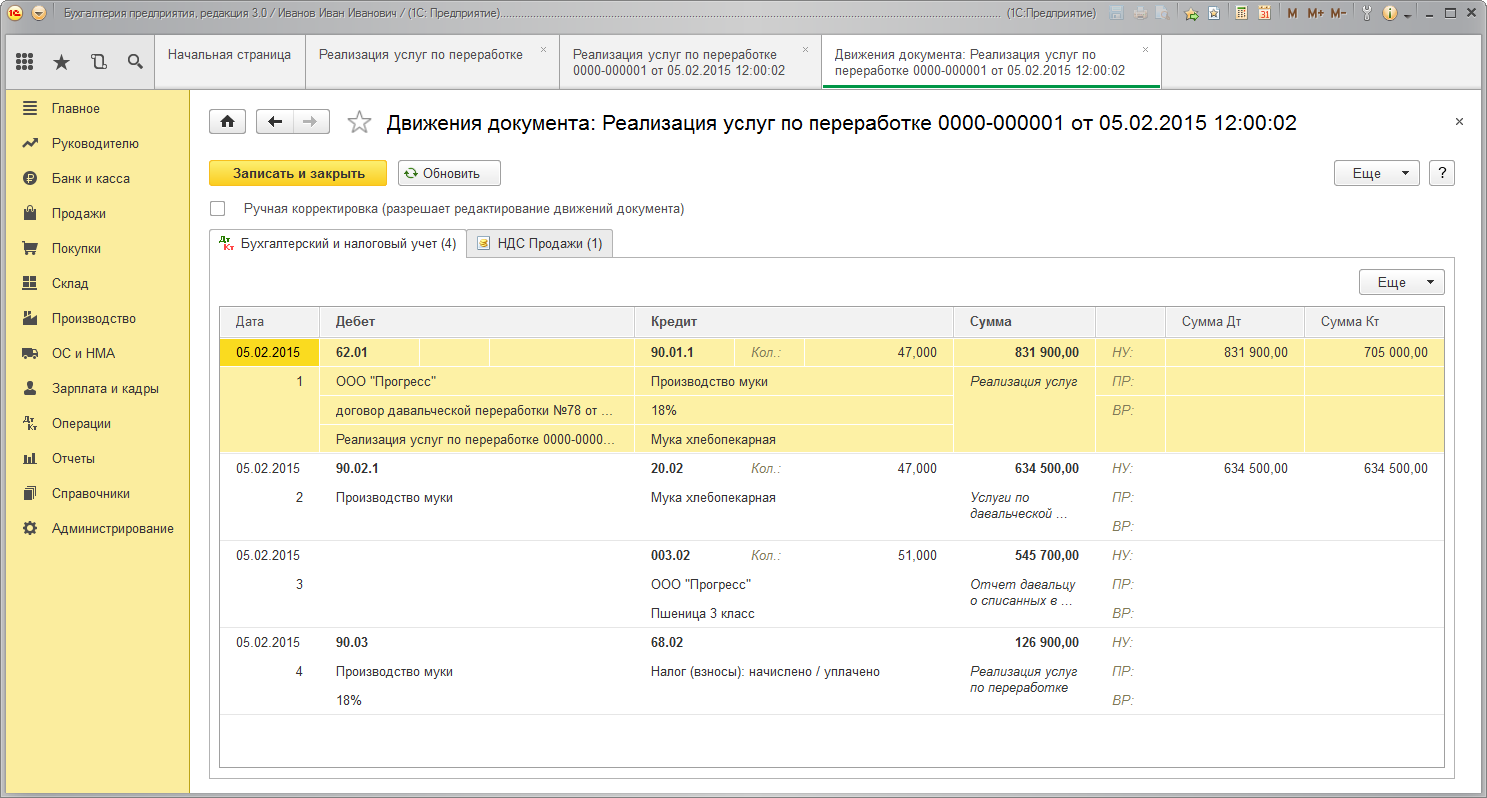Click the Back arrow button
The height and width of the screenshot is (798, 1487).
click(275, 121)
